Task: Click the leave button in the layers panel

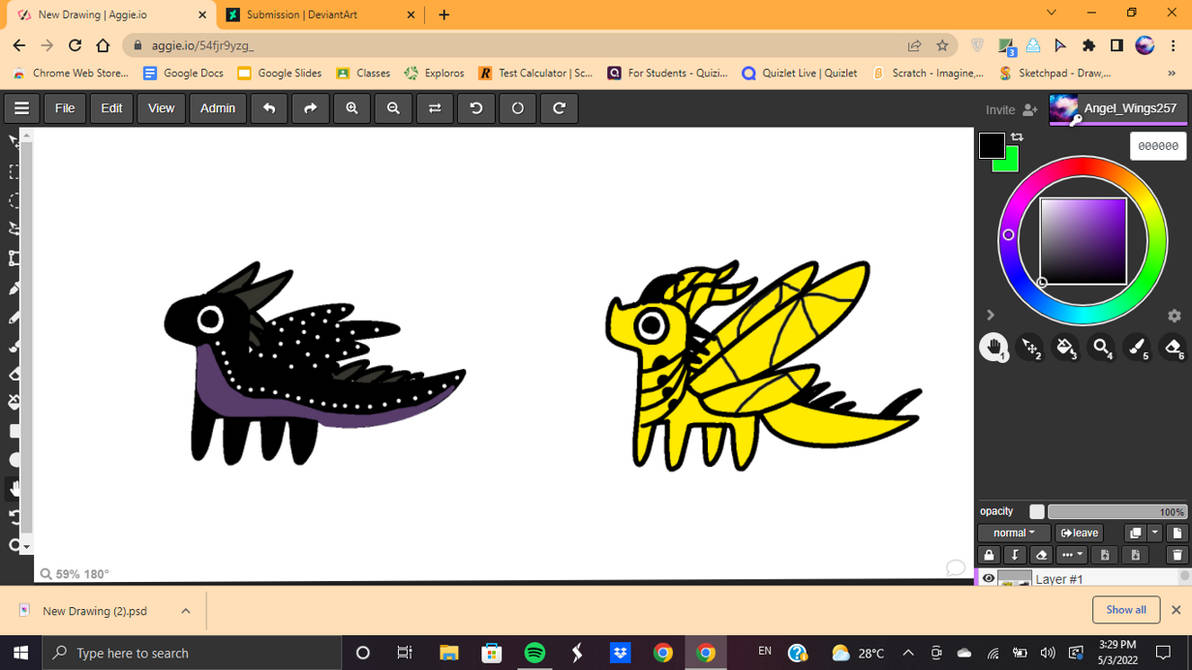Action: pyautogui.click(x=1079, y=532)
